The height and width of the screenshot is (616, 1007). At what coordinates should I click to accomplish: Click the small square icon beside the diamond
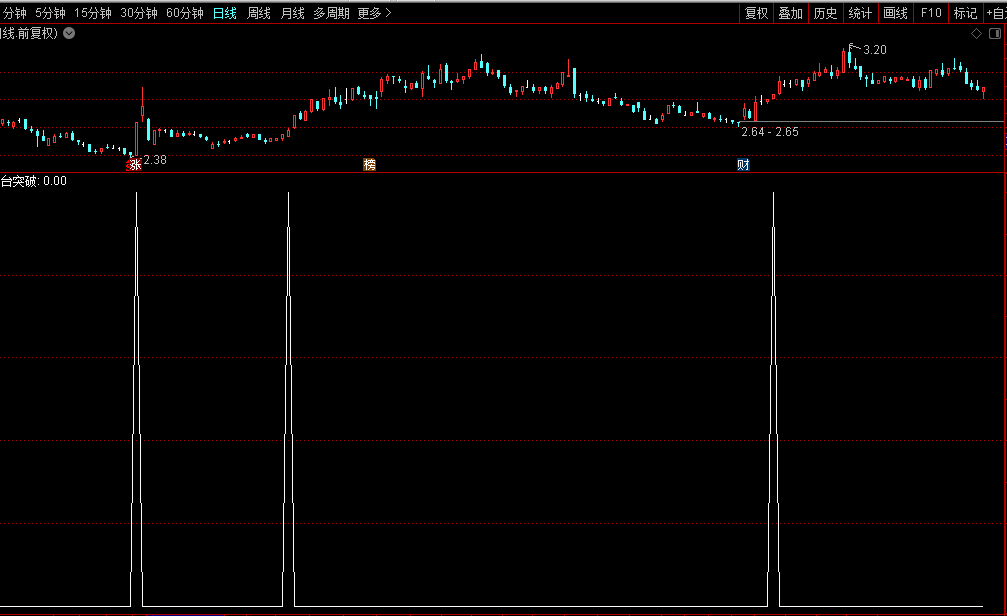click(995, 33)
